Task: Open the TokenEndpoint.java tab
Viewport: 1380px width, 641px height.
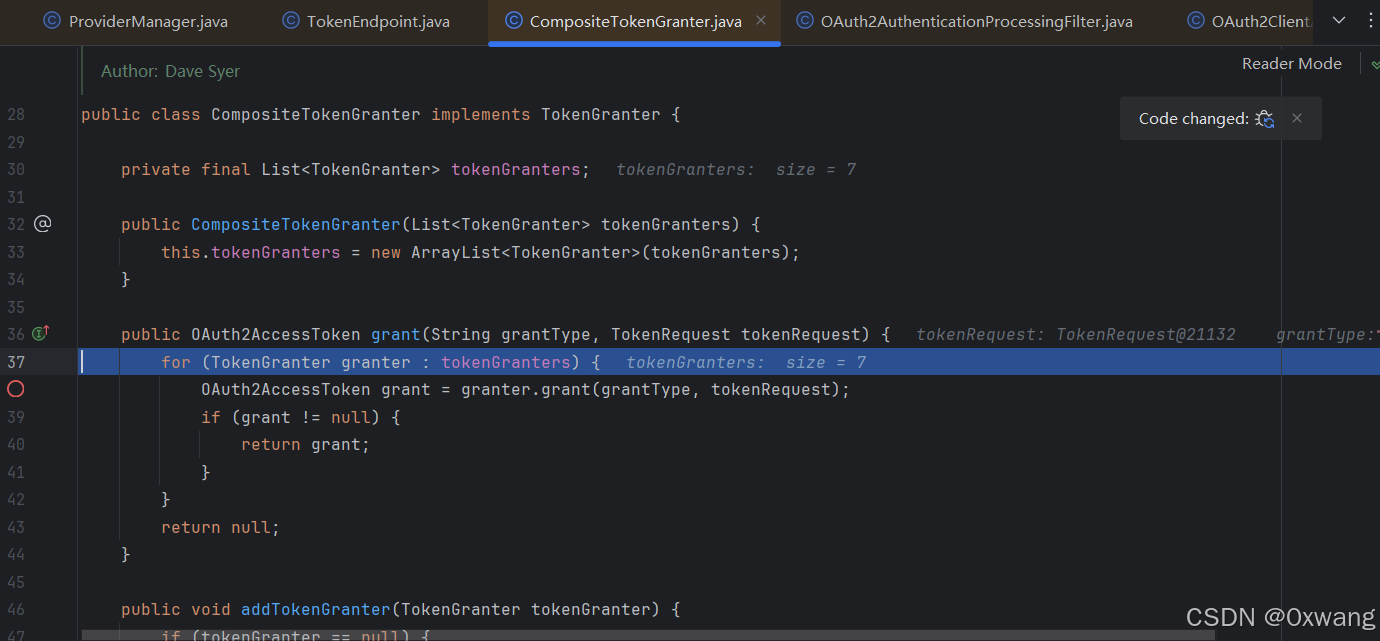Action: point(365,21)
